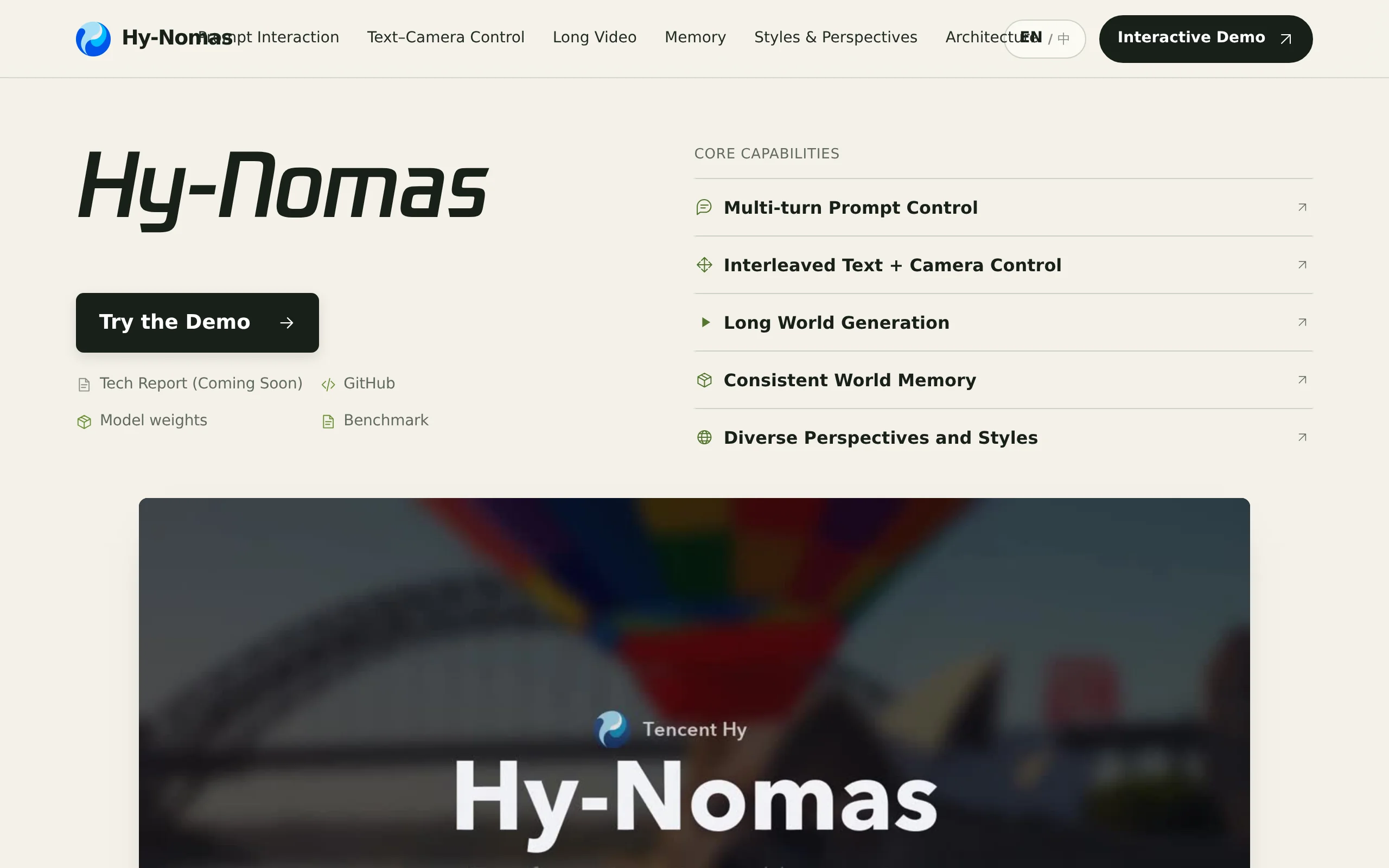
Task: Click the right arrow in Try the Demo
Action: coord(286,323)
